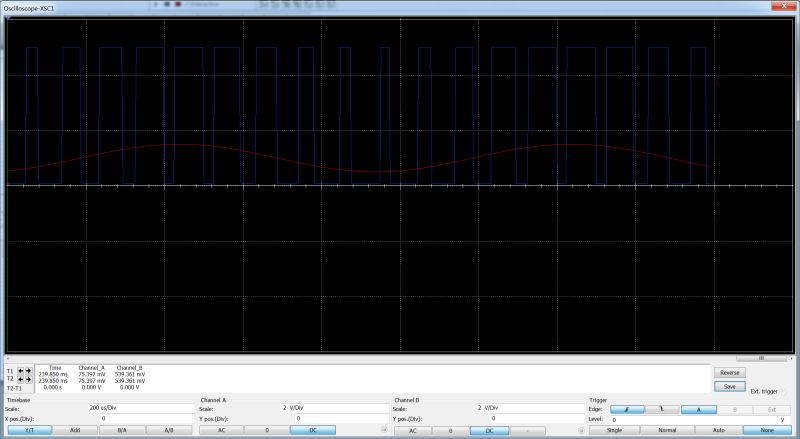Click the Reverse button
800x439 pixels.
(730, 373)
